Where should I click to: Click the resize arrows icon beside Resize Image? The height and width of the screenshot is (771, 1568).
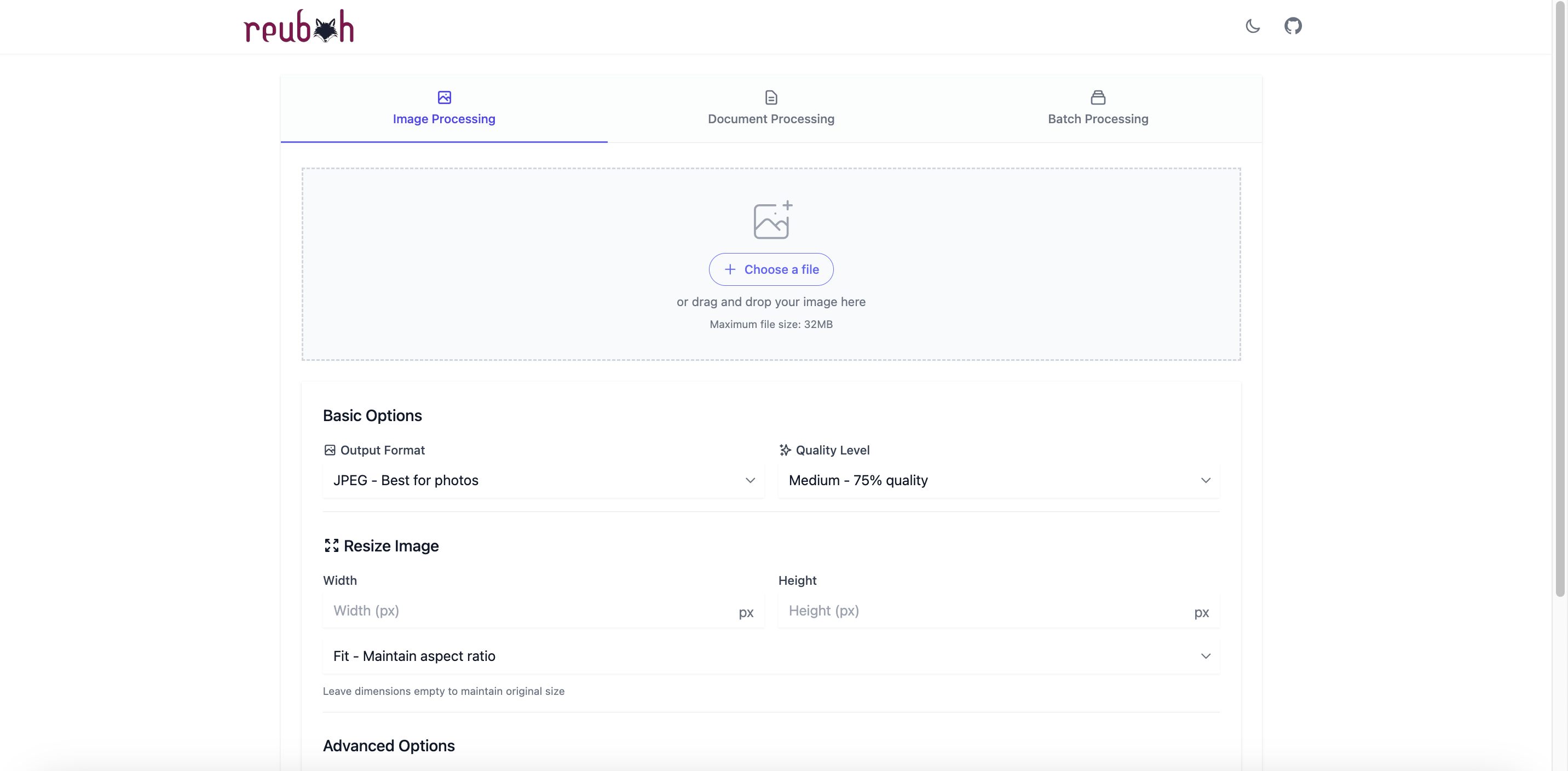(x=331, y=545)
